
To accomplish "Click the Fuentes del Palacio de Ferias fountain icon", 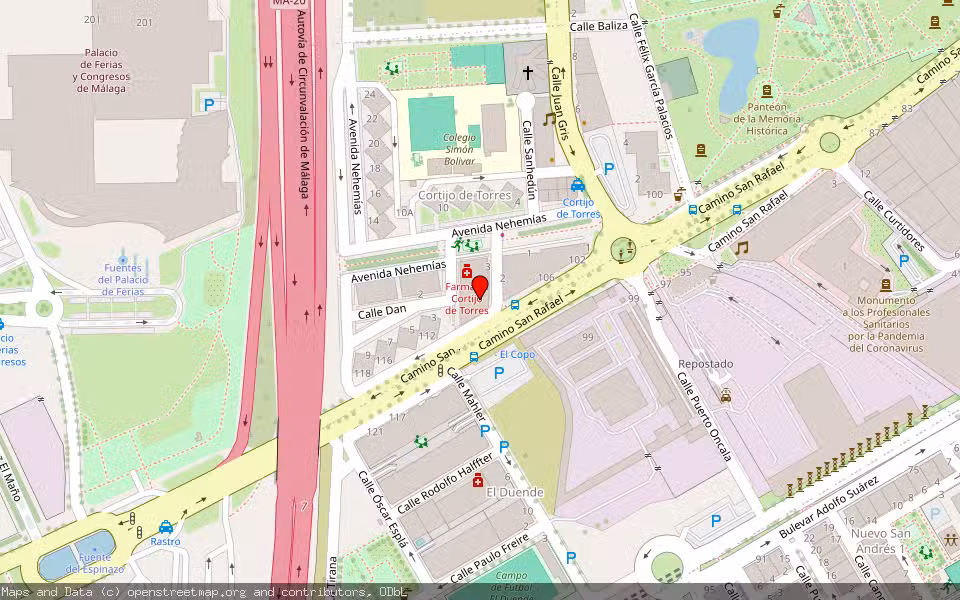I will [x=123, y=260].
